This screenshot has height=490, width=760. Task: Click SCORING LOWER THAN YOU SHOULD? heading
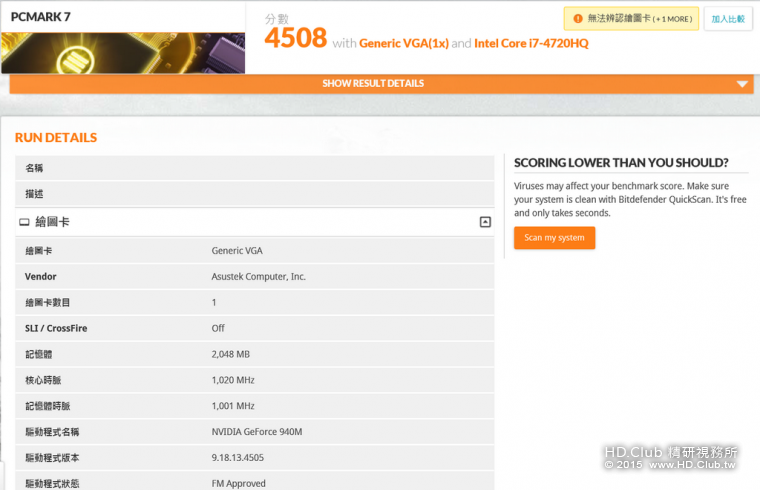pyautogui.click(x=621, y=163)
